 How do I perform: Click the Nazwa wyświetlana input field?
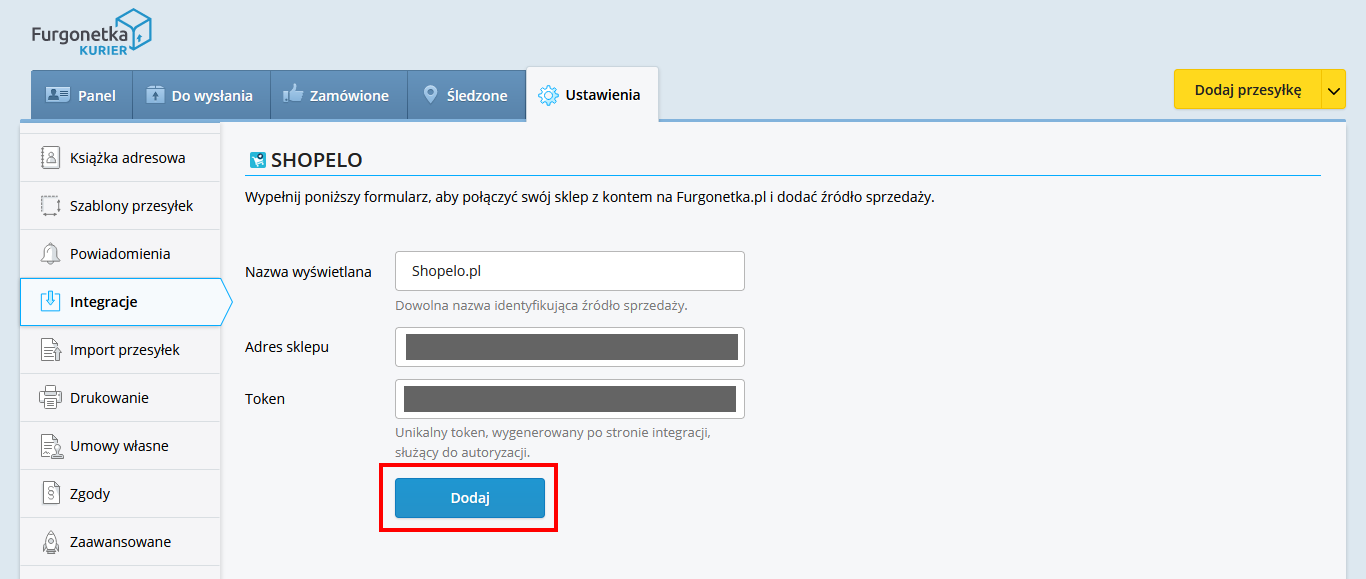pyautogui.click(x=570, y=271)
